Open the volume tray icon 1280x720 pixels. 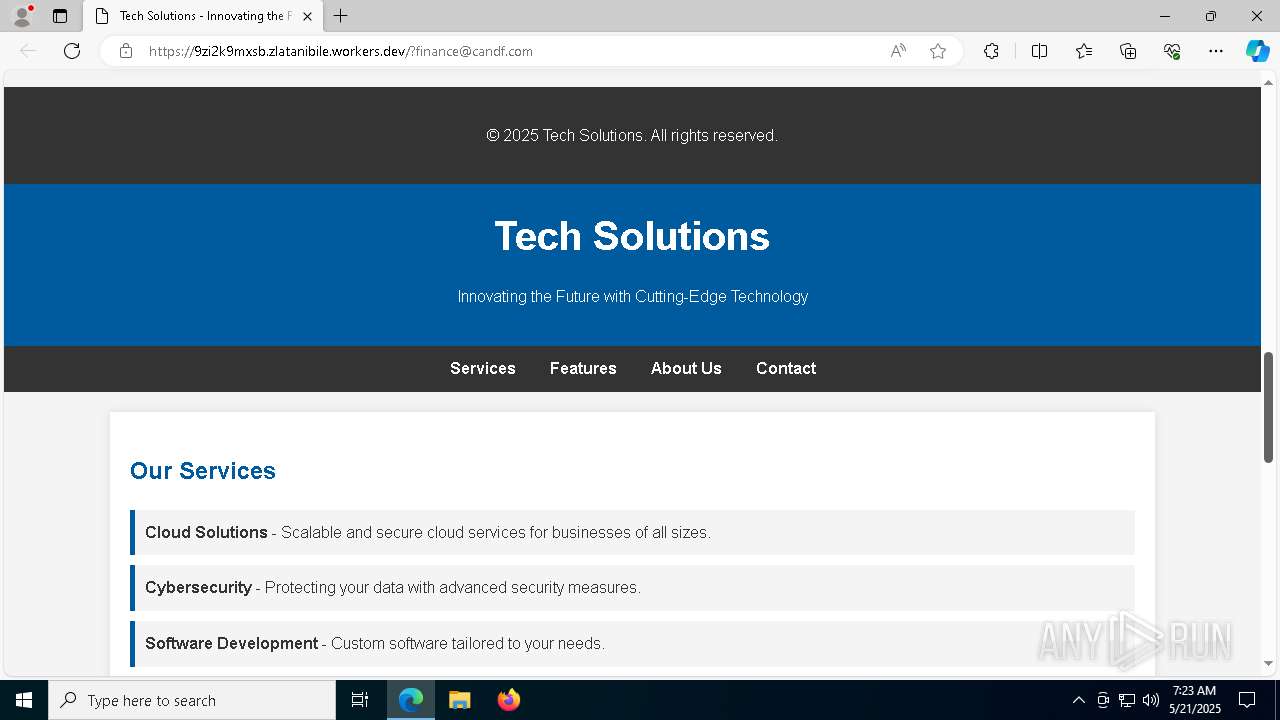tap(1151, 700)
